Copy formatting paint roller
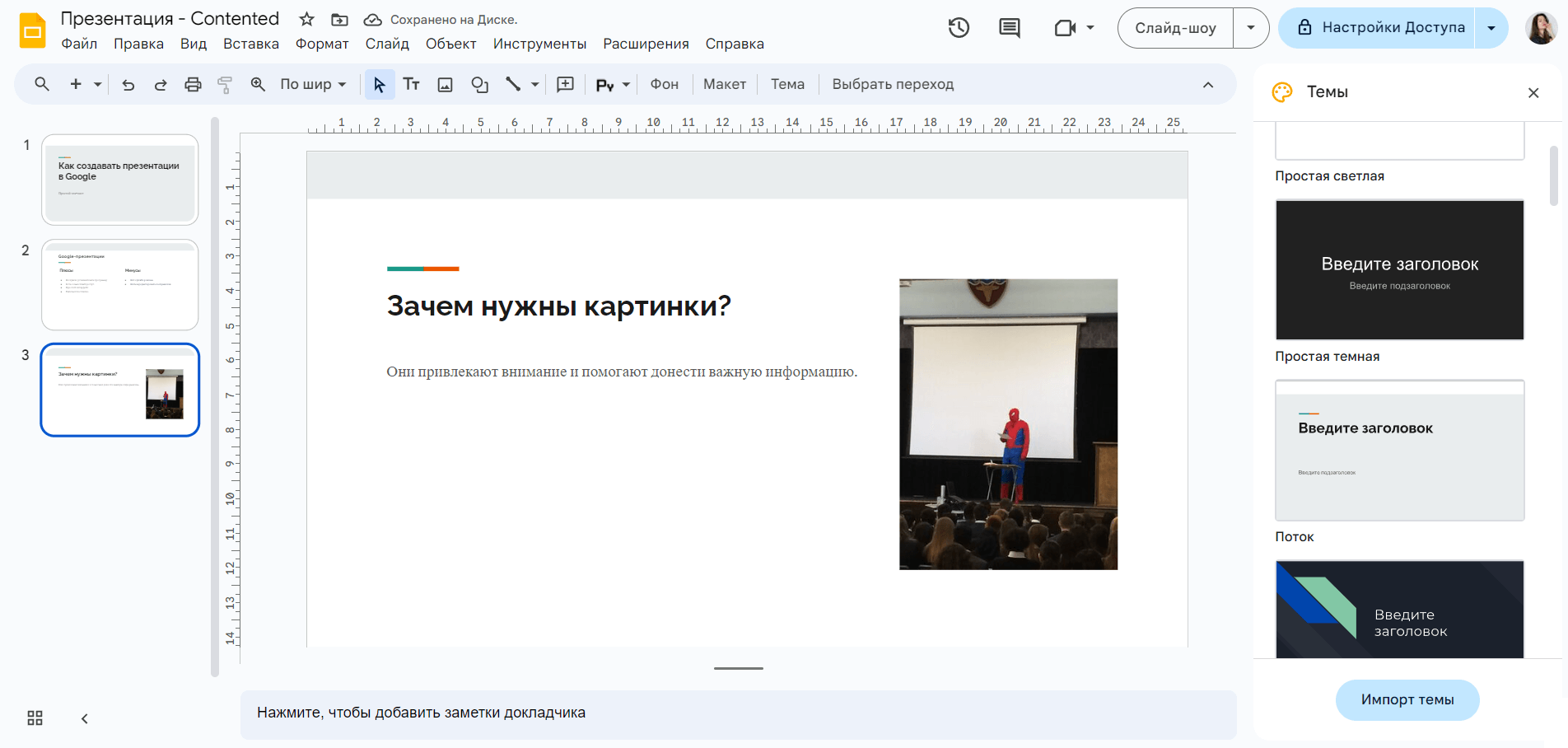This screenshot has height=748, width=1568. 225,84
